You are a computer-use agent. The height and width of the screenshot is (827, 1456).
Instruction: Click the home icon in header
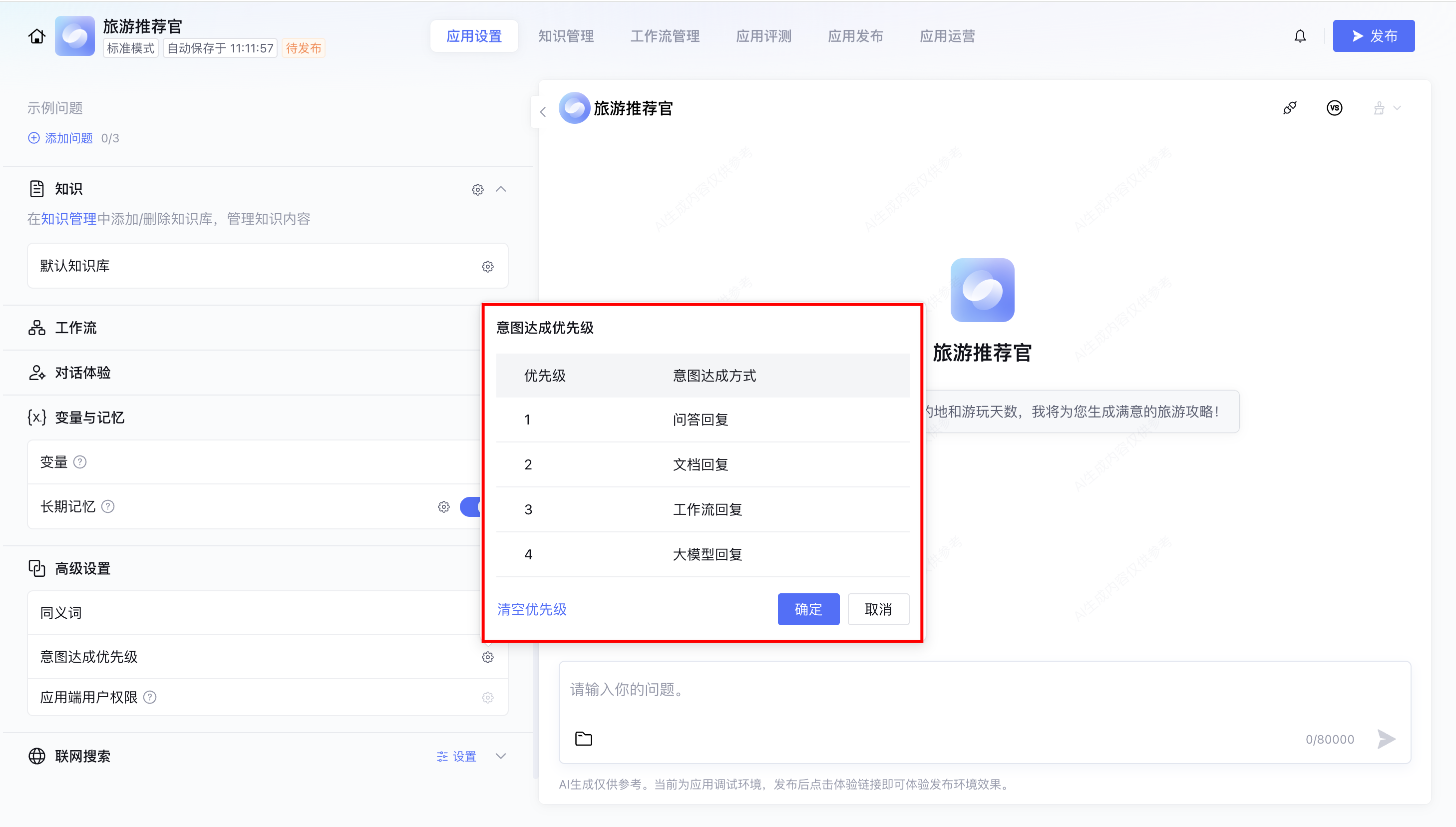[x=37, y=36]
